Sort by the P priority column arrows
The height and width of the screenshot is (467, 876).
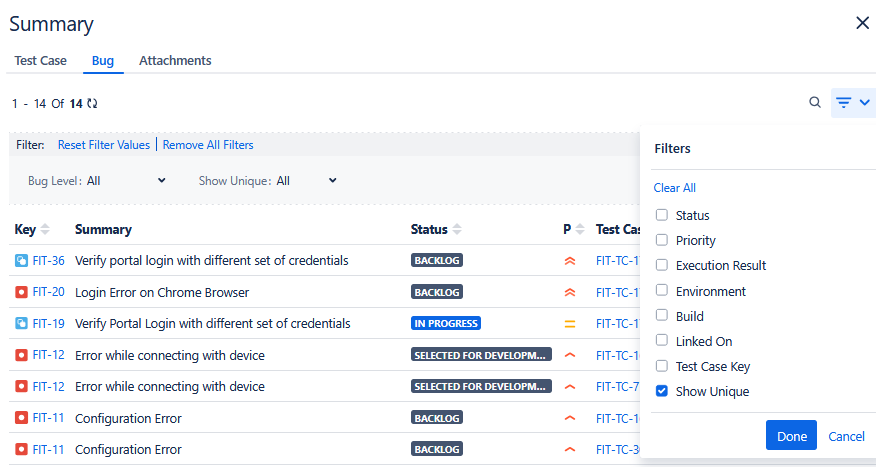click(578, 230)
